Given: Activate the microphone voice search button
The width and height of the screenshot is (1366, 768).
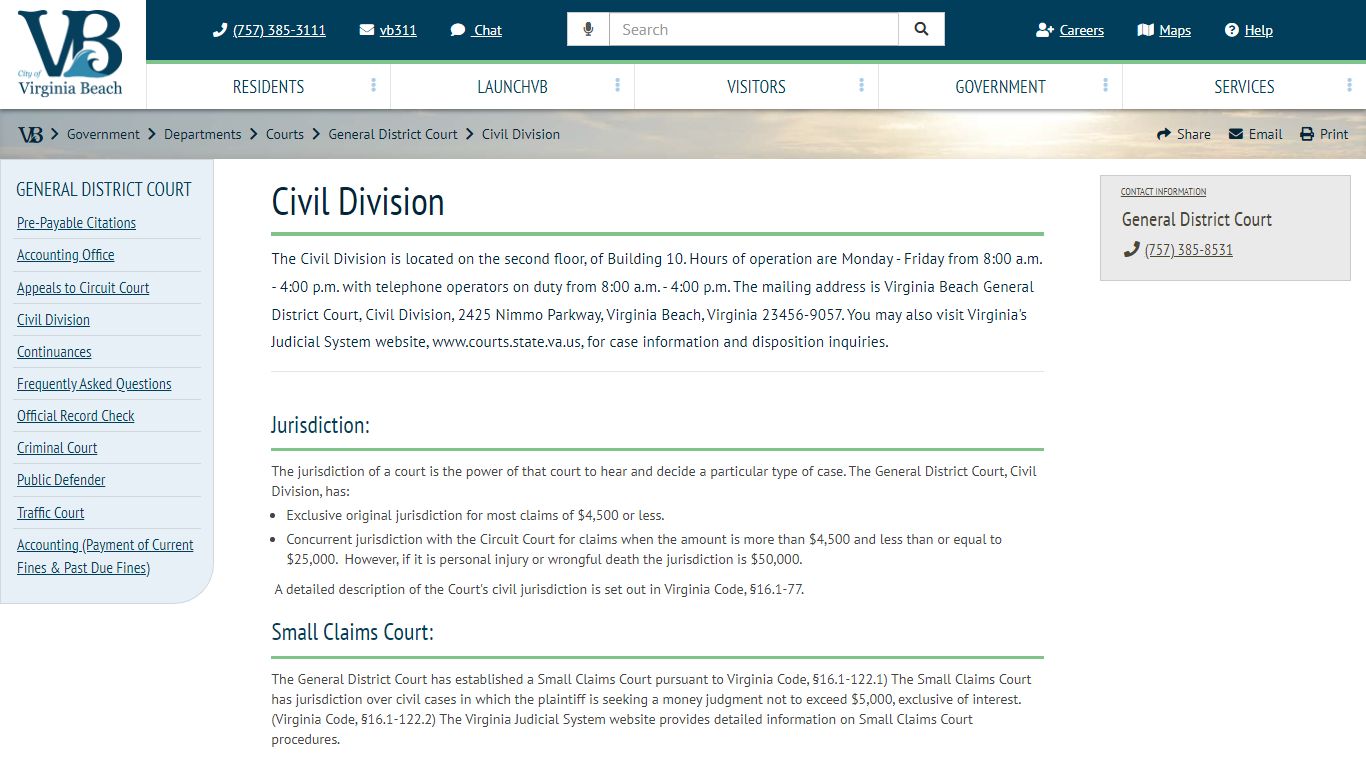Looking at the screenshot, I should tap(588, 29).
